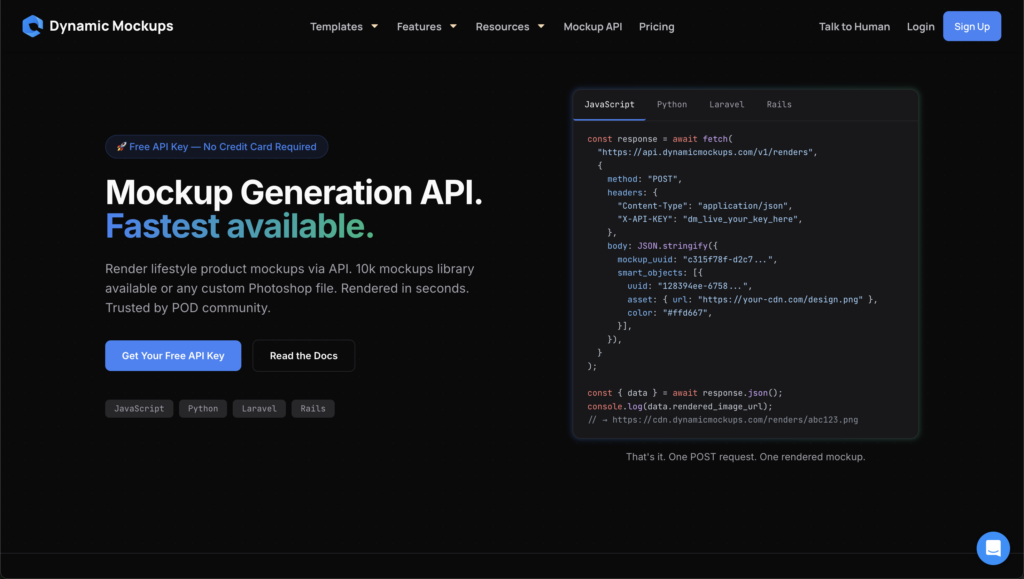This screenshot has width=1024, height=579.
Task: Expand the Resources dropdown arrow
Action: pyautogui.click(x=541, y=26)
